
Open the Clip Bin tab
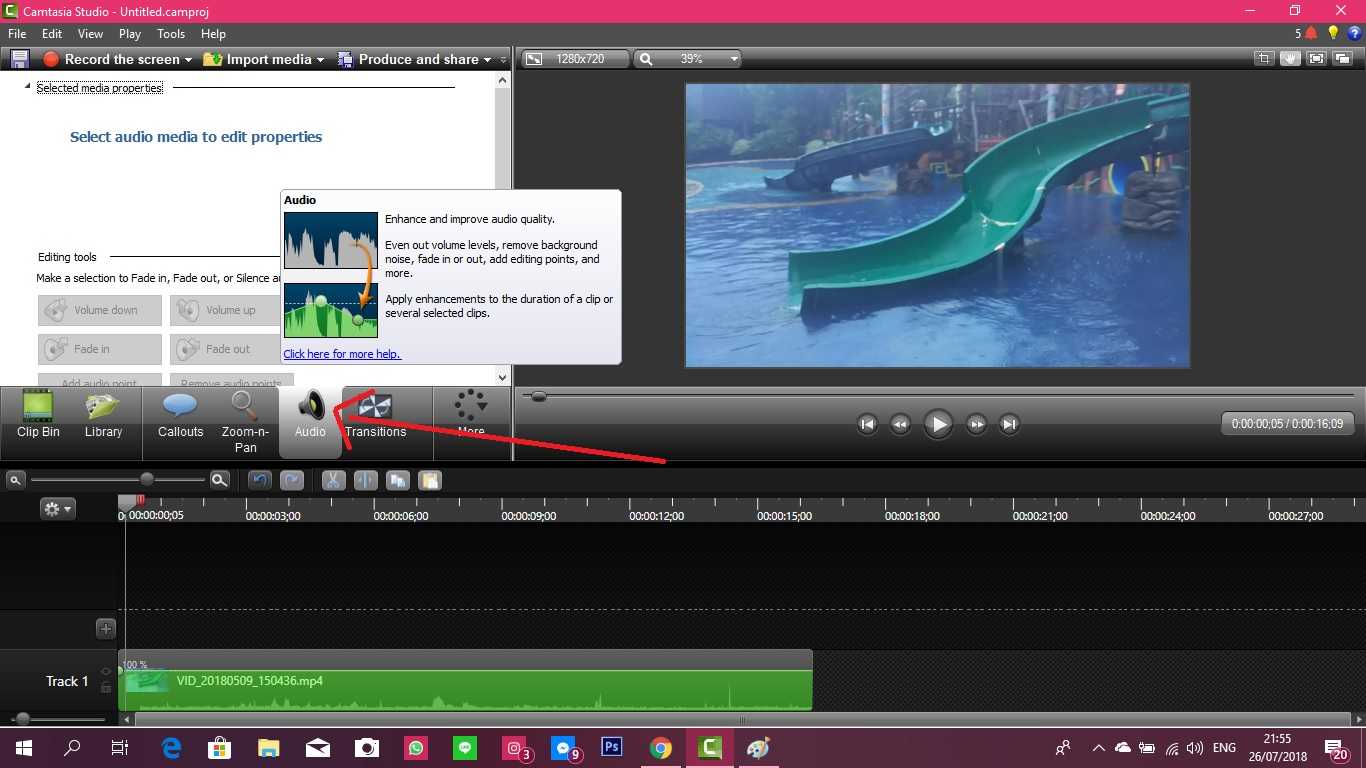pos(38,417)
